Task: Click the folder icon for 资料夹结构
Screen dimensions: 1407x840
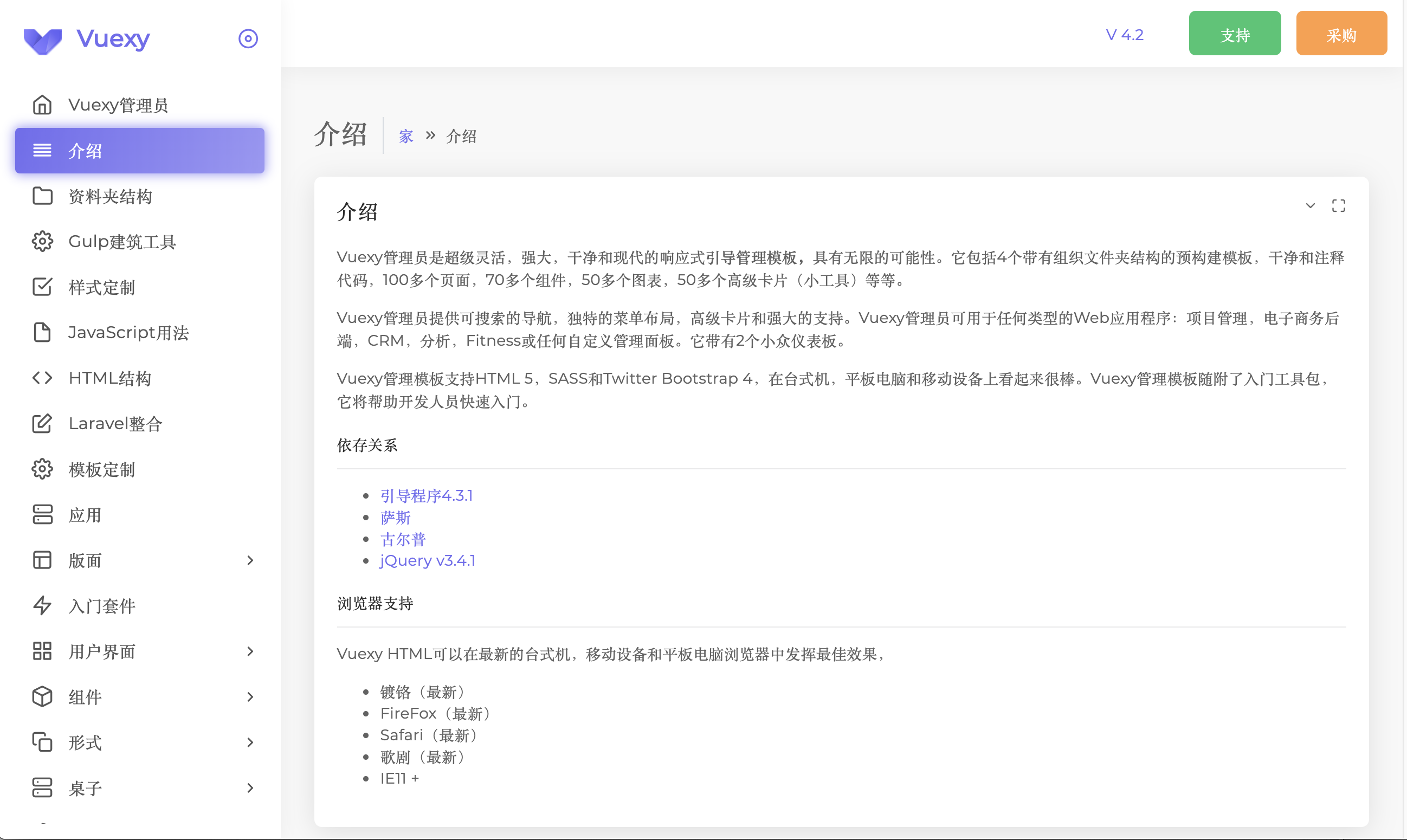Action: click(42, 196)
